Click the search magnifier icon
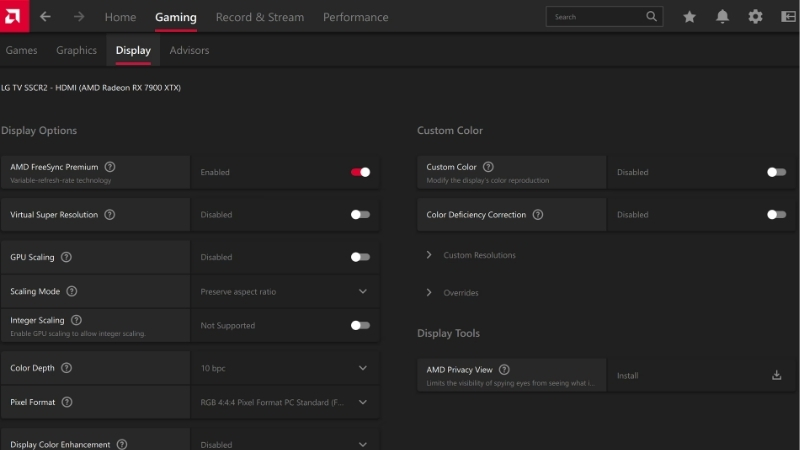This screenshot has width=800, height=450. point(651,16)
